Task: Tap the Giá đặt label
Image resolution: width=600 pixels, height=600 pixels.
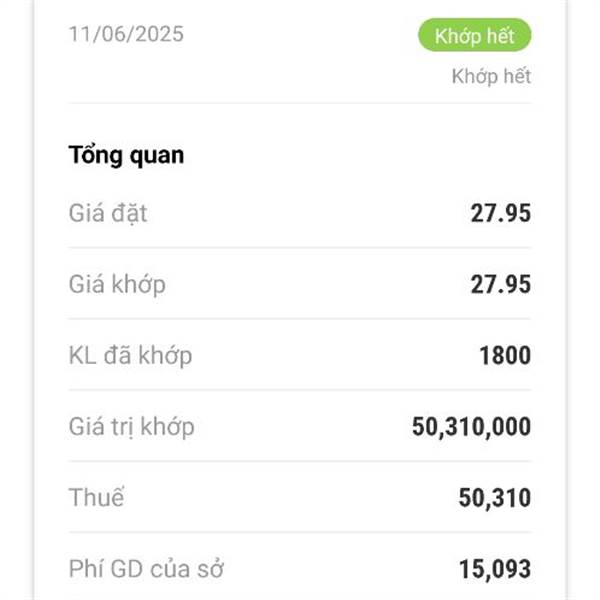Action: [108, 213]
